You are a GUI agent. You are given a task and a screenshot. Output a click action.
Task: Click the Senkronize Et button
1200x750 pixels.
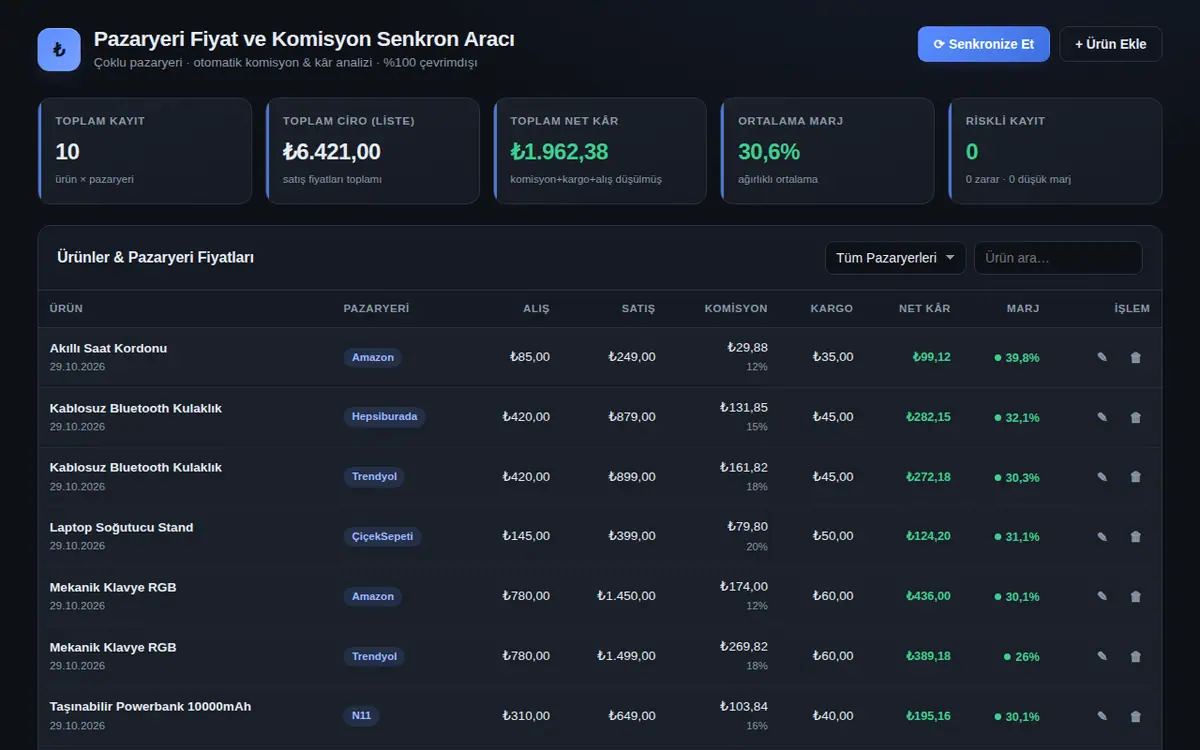coord(983,44)
